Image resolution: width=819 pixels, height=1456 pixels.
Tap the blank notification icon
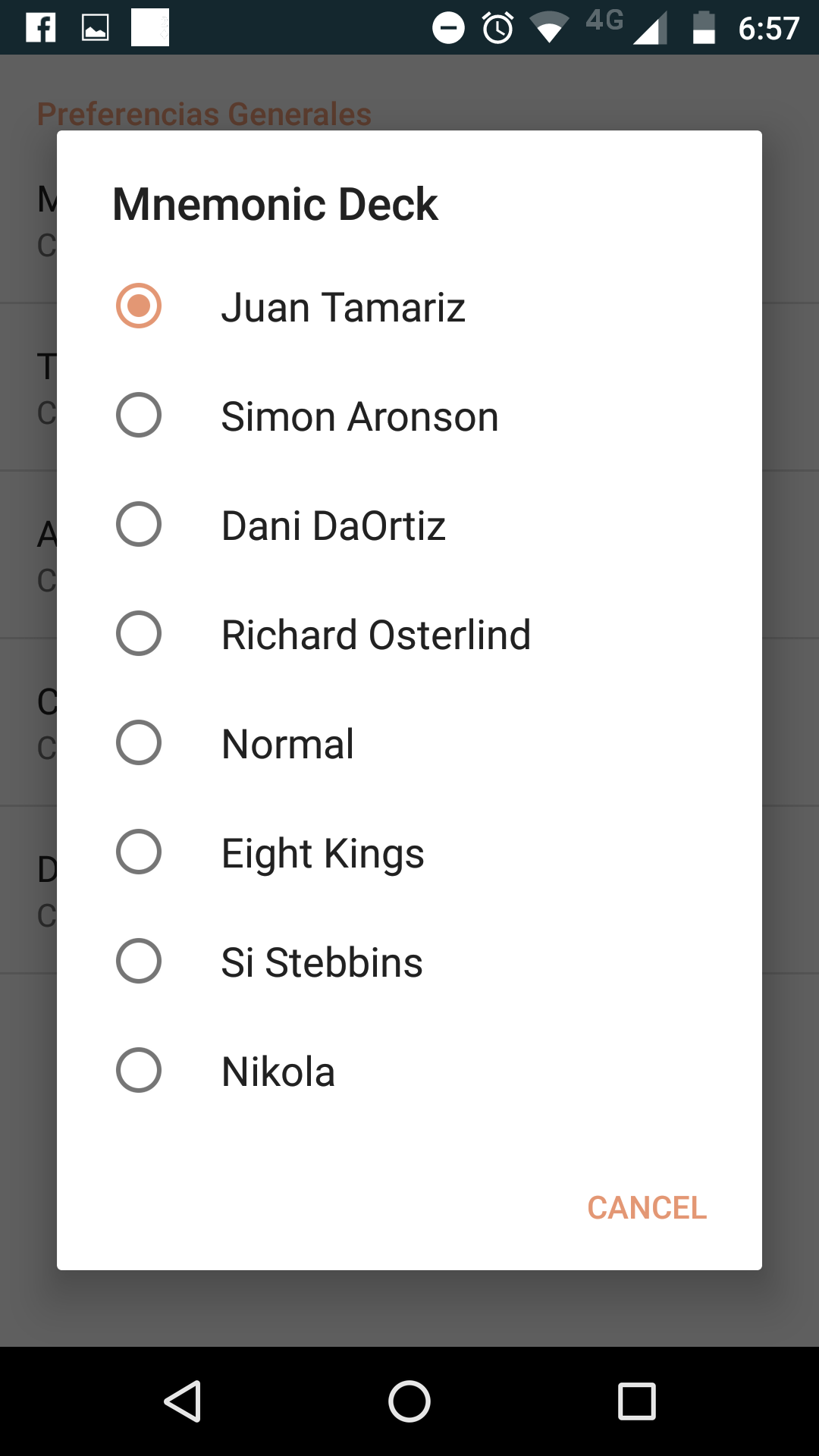[150, 29]
